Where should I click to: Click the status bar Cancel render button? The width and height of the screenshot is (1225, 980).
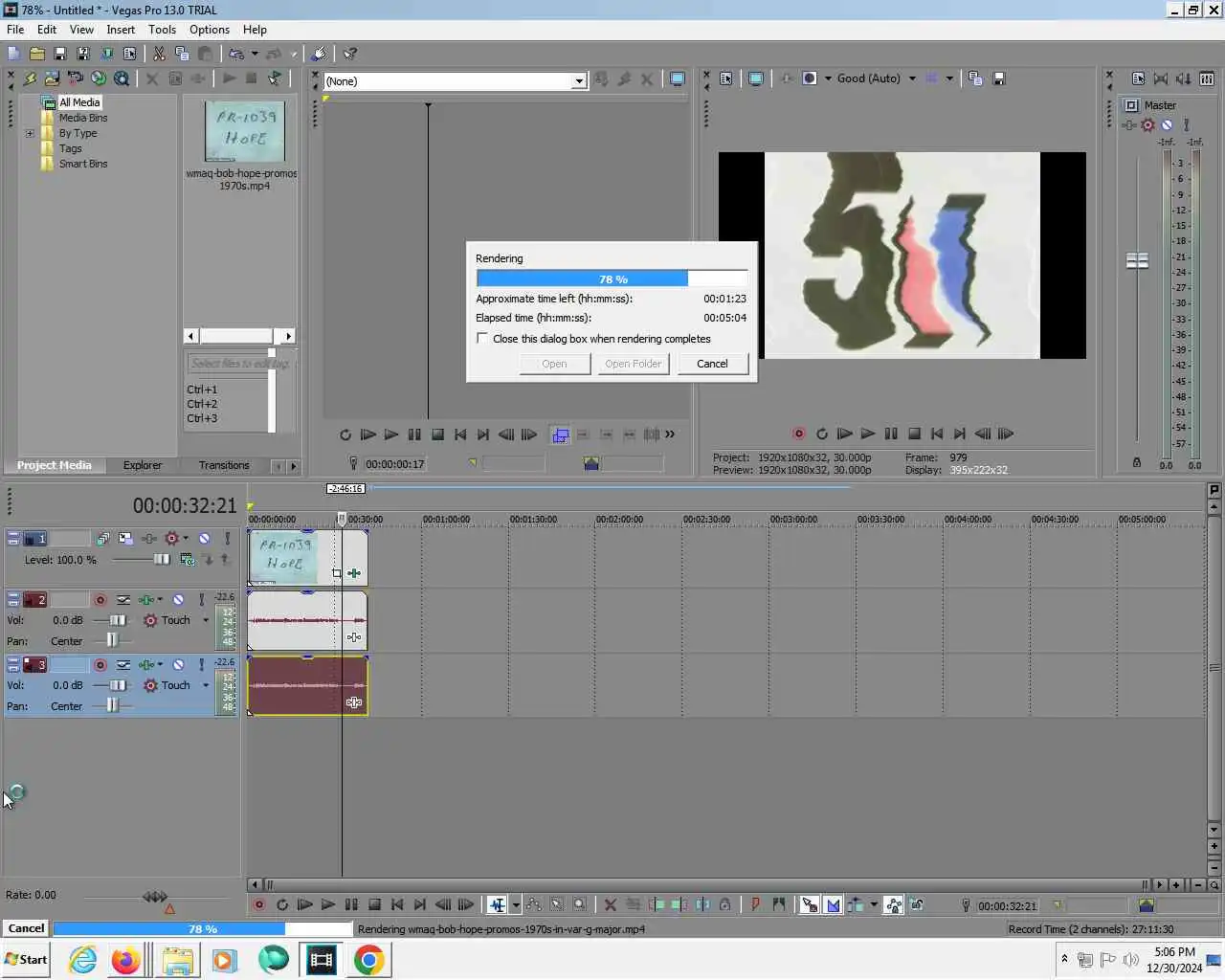click(26, 928)
